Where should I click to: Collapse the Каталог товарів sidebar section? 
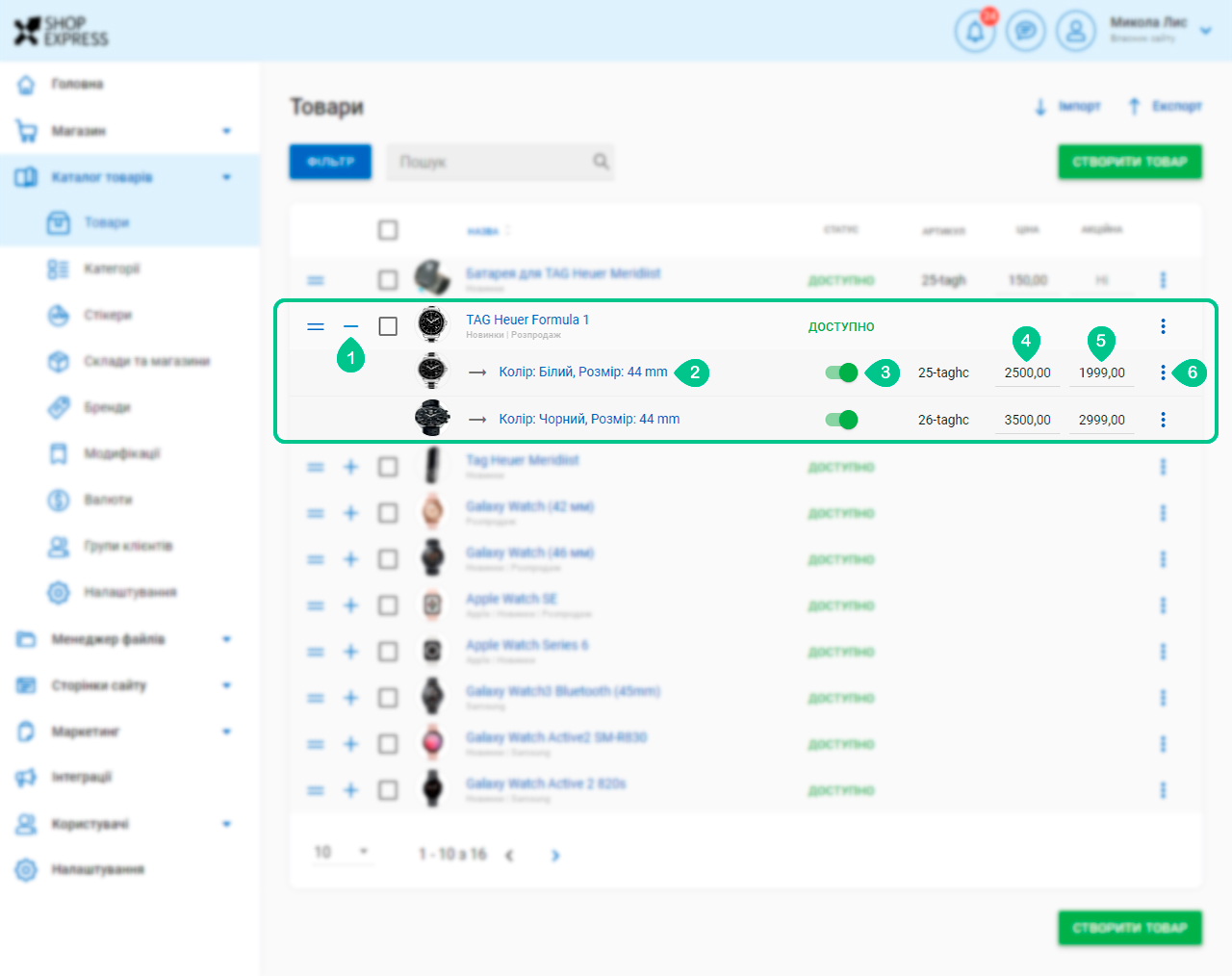tap(226, 177)
